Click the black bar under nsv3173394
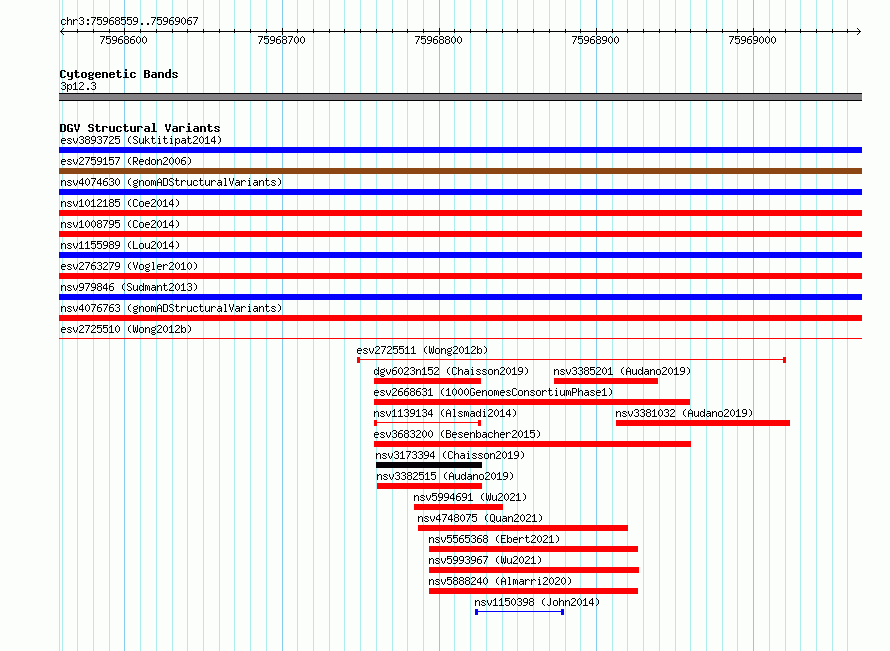 click(429, 465)
